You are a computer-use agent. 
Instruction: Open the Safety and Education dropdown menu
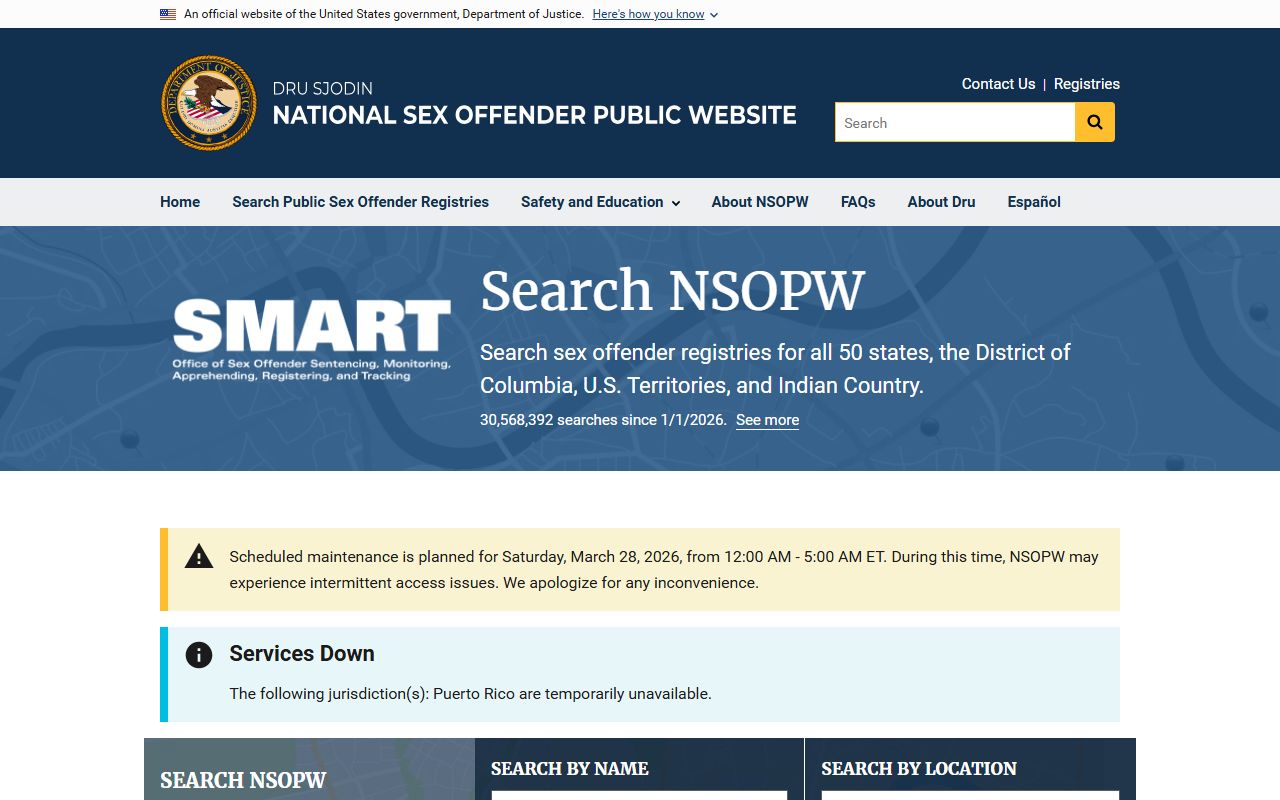(x=600, y=202)
